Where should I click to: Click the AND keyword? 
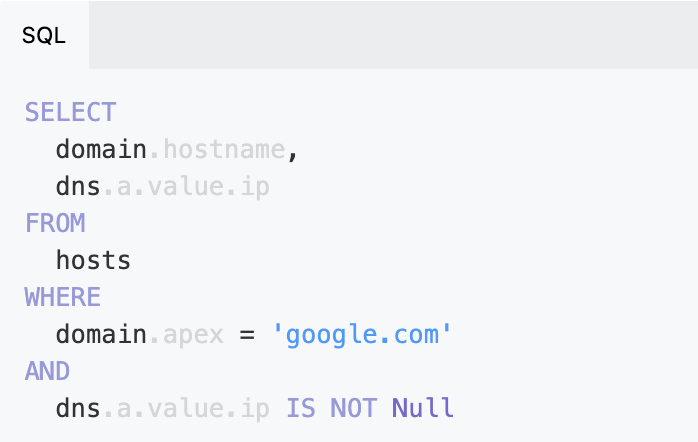pos(47,371)
